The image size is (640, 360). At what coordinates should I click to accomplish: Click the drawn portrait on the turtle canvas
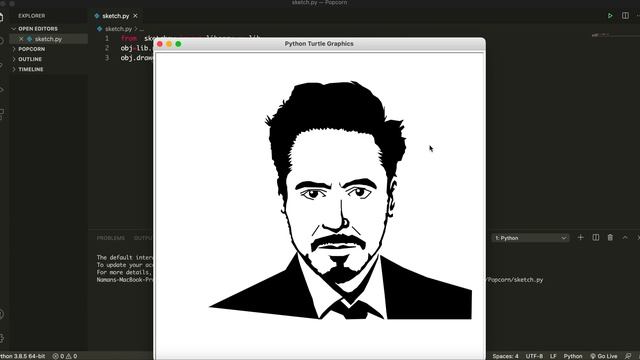(341, 200)
